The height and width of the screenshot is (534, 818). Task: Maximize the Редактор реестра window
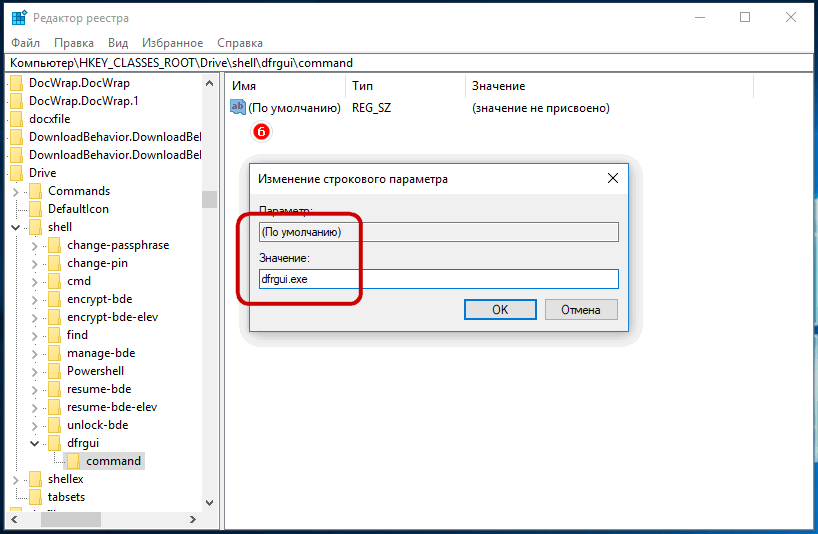[x=745, y=17]
